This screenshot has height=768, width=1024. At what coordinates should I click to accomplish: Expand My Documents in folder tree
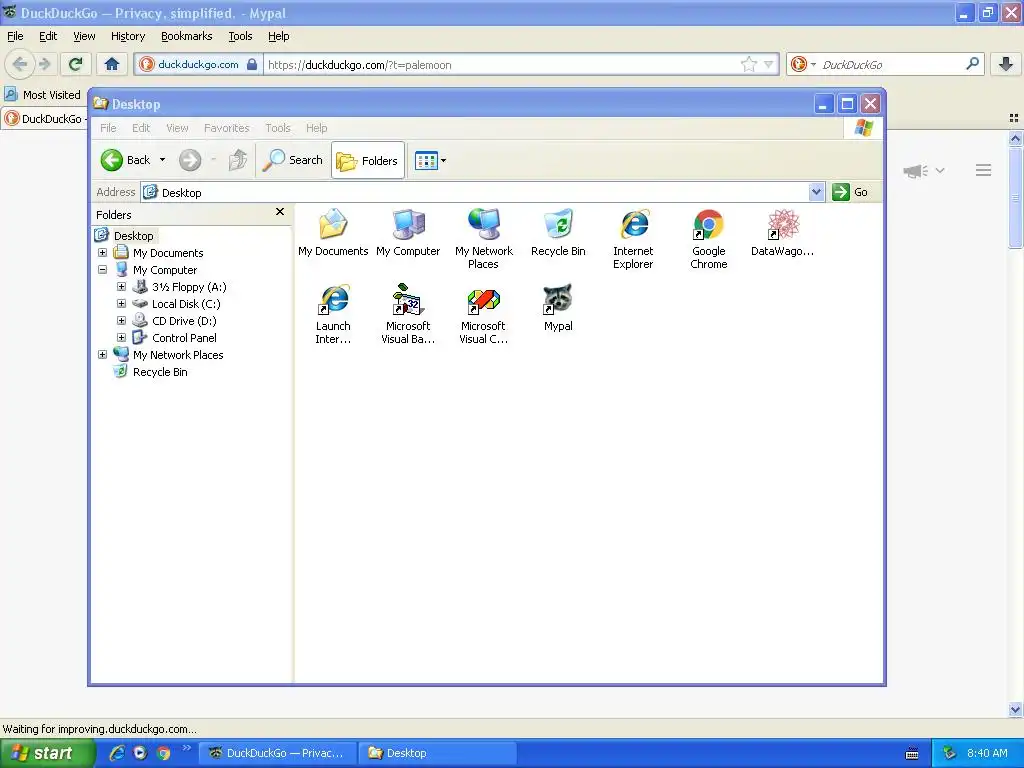[103, 253]
